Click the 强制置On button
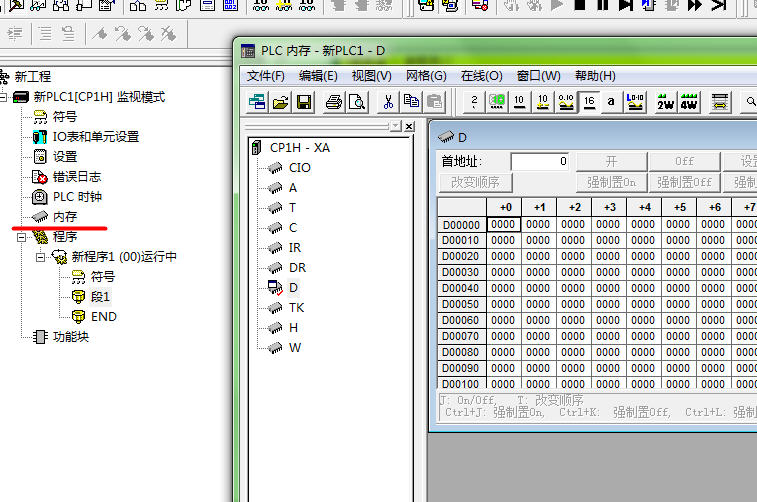Viewport: 757px width, 502px height. tap(609, 182)
